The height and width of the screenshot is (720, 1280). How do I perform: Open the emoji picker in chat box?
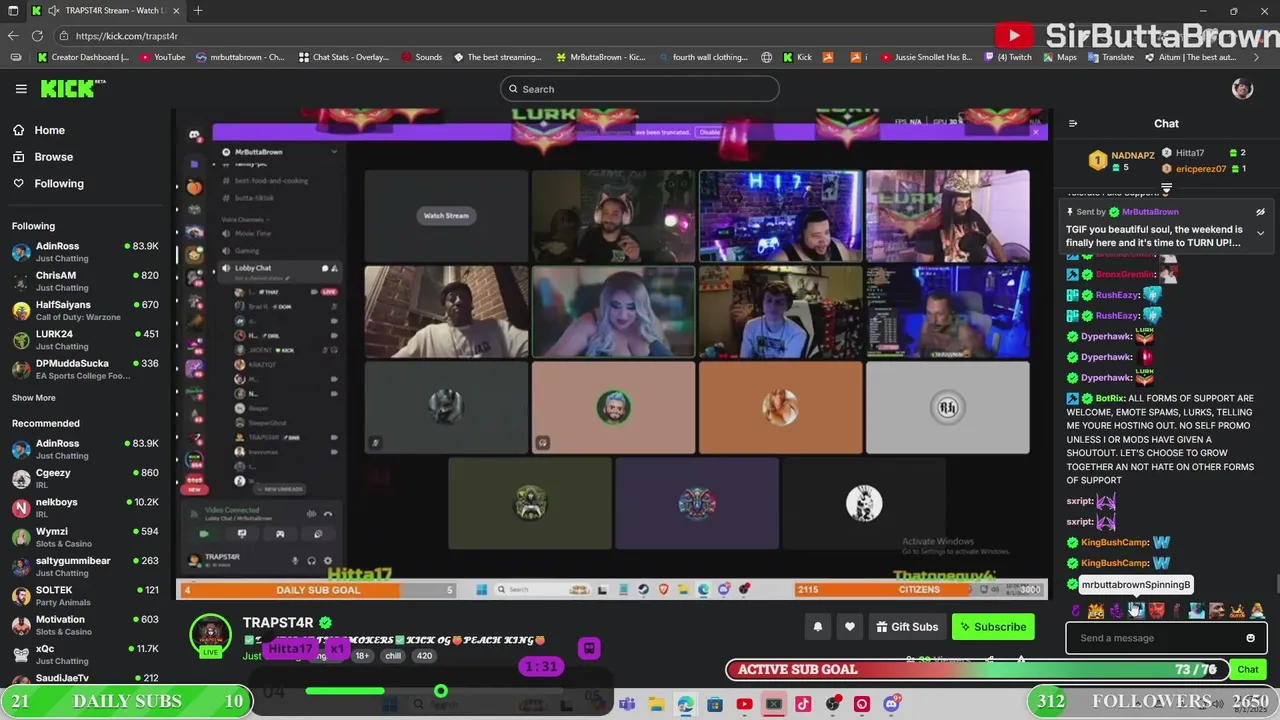coord(1250,638)
